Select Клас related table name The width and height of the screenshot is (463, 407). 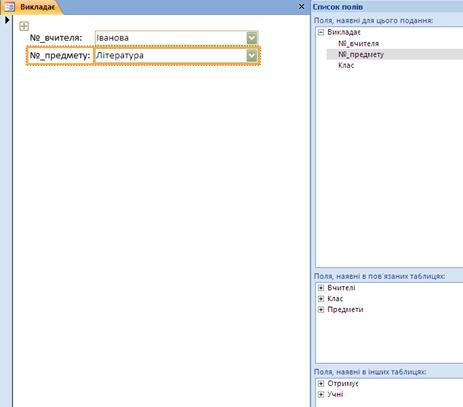[335, 299]
